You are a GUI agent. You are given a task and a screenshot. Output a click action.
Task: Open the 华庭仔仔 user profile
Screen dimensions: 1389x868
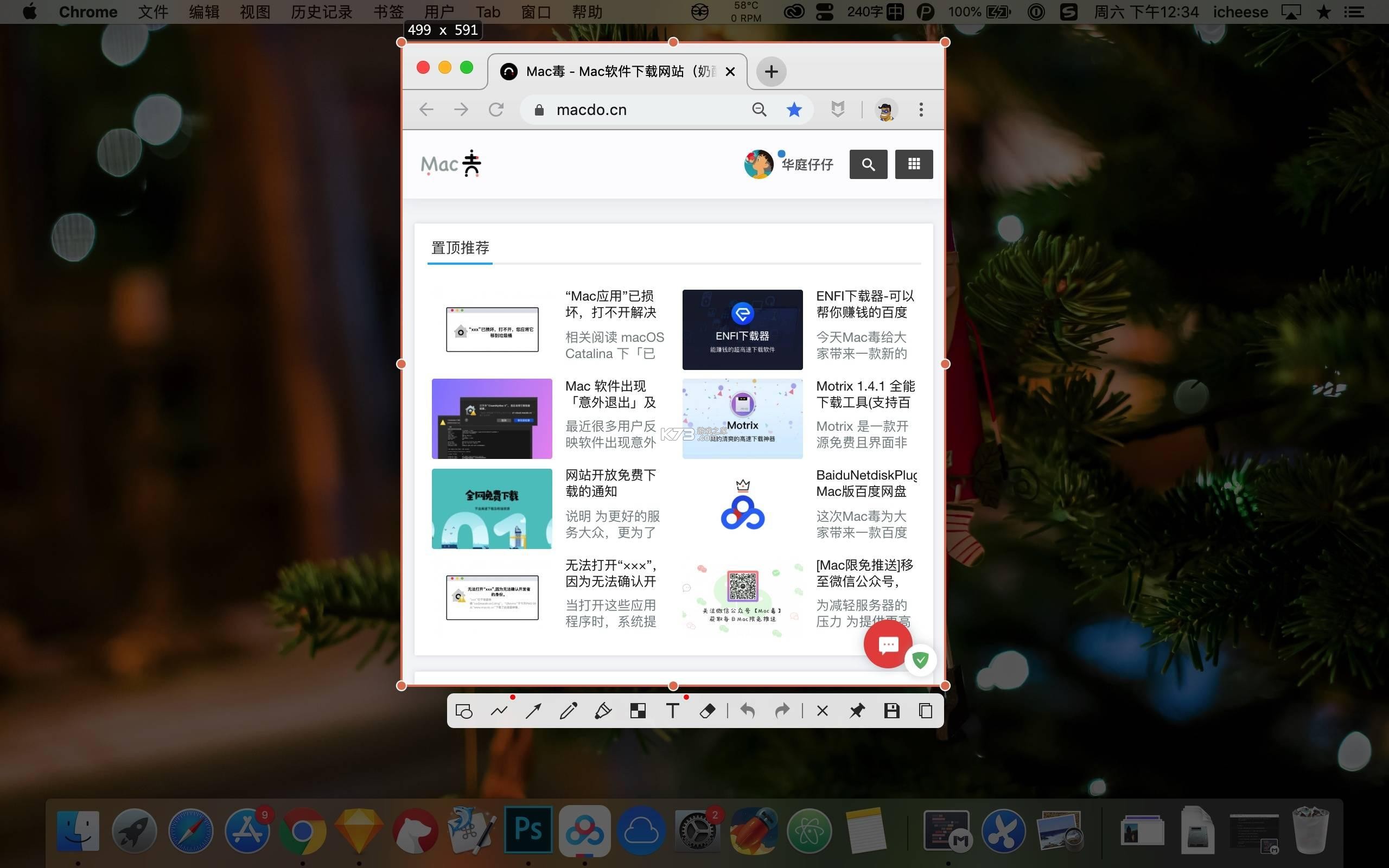(788, 164)
